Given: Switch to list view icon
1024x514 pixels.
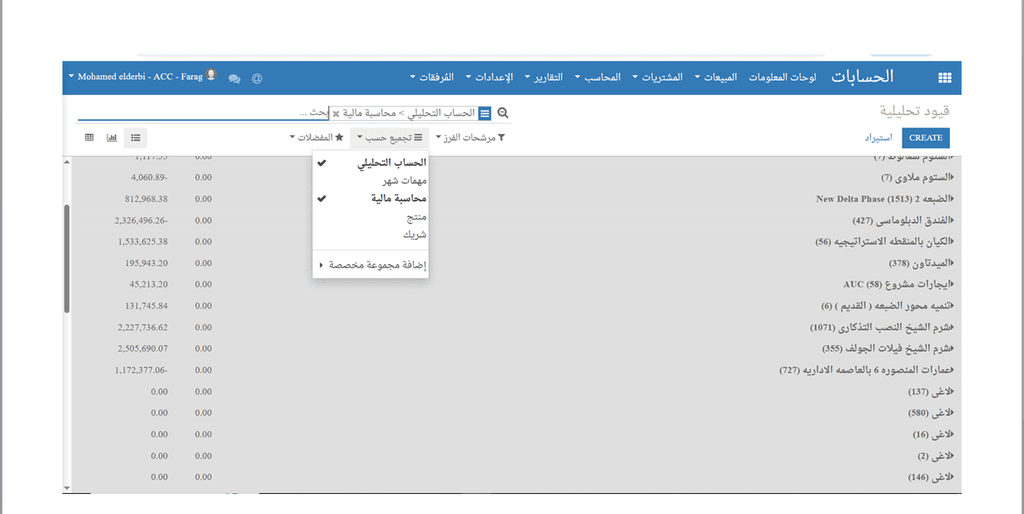Looking at the screenshot, I should pyautogui.click(x=135, y=138).
